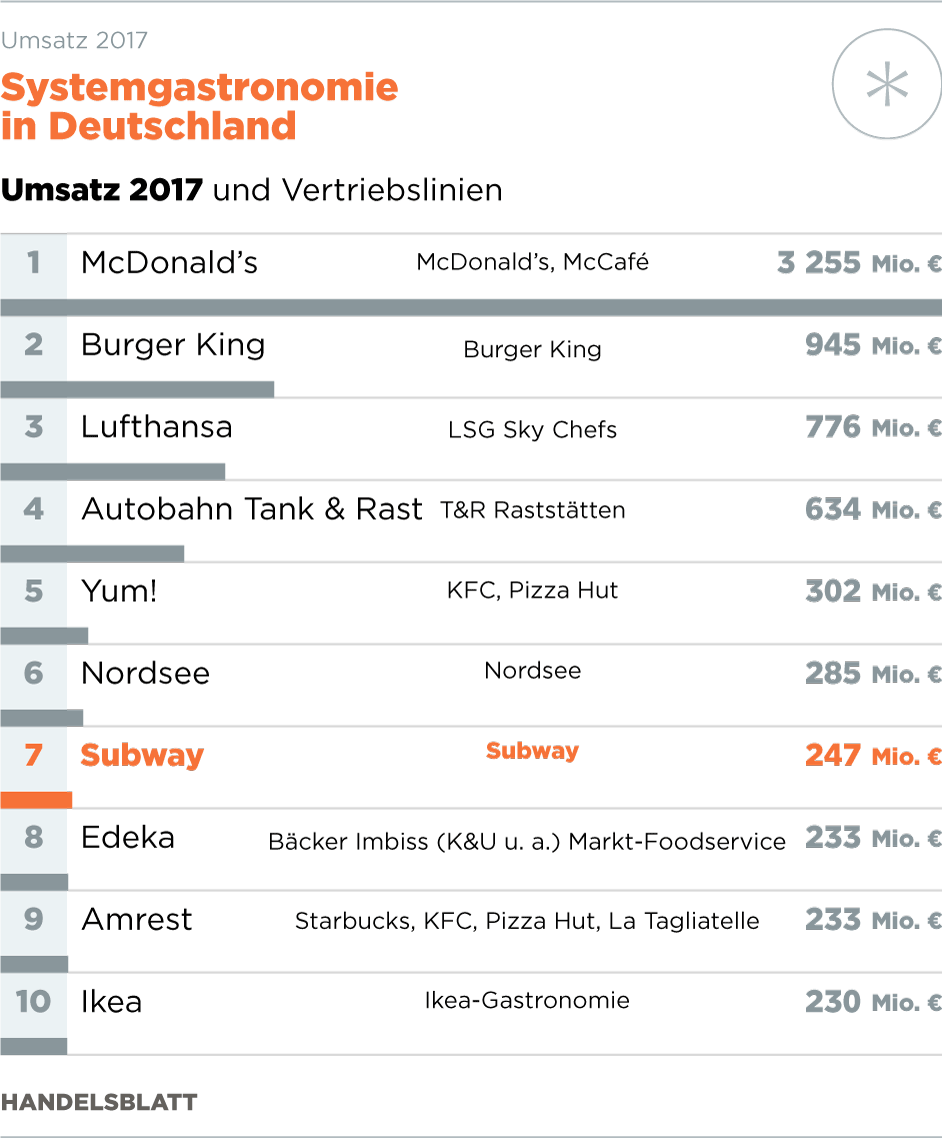Screen dimensions: 942x1138
Task: Select the Yum! company name
Action: click(119, 591)
